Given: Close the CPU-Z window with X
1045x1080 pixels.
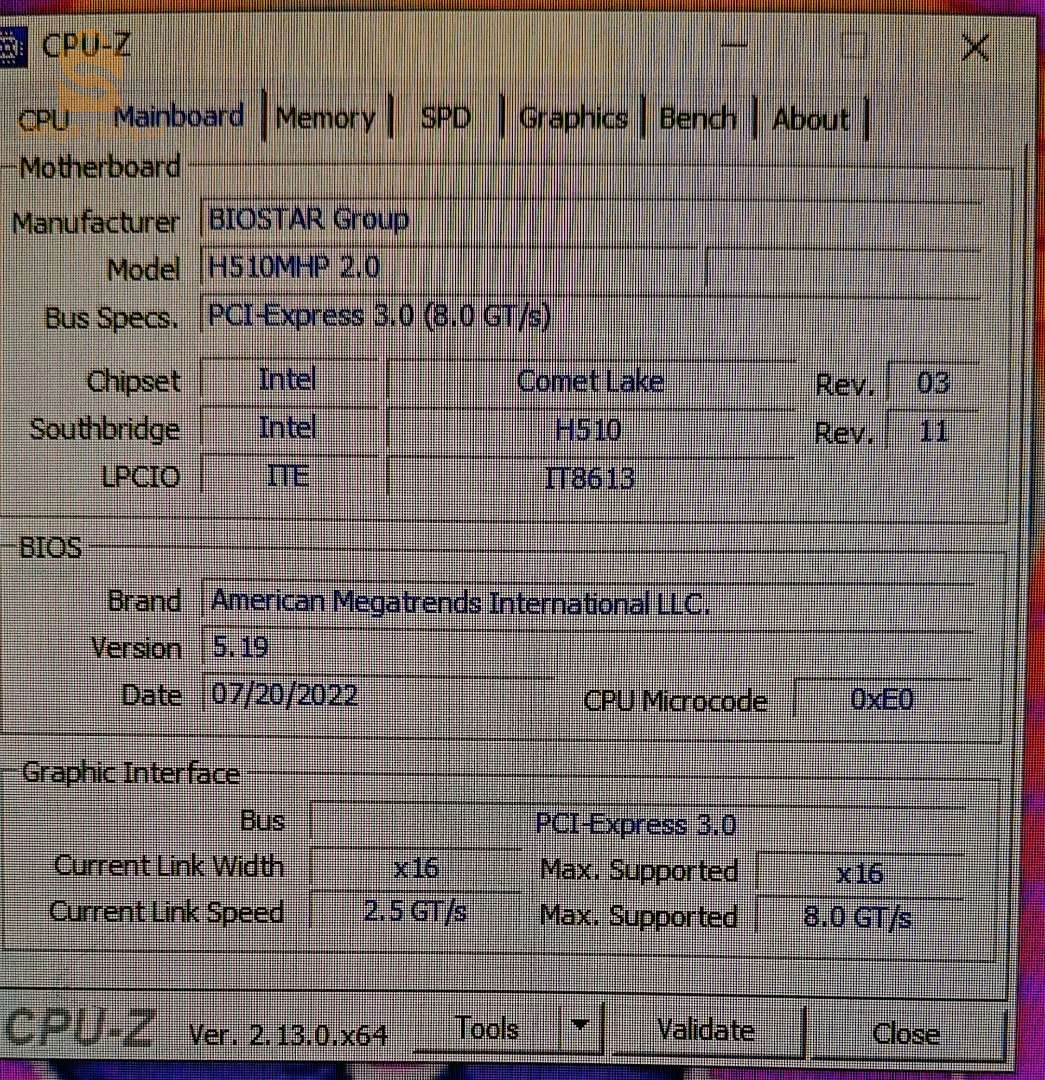Looking at the screenshot, I should point(974,47).
